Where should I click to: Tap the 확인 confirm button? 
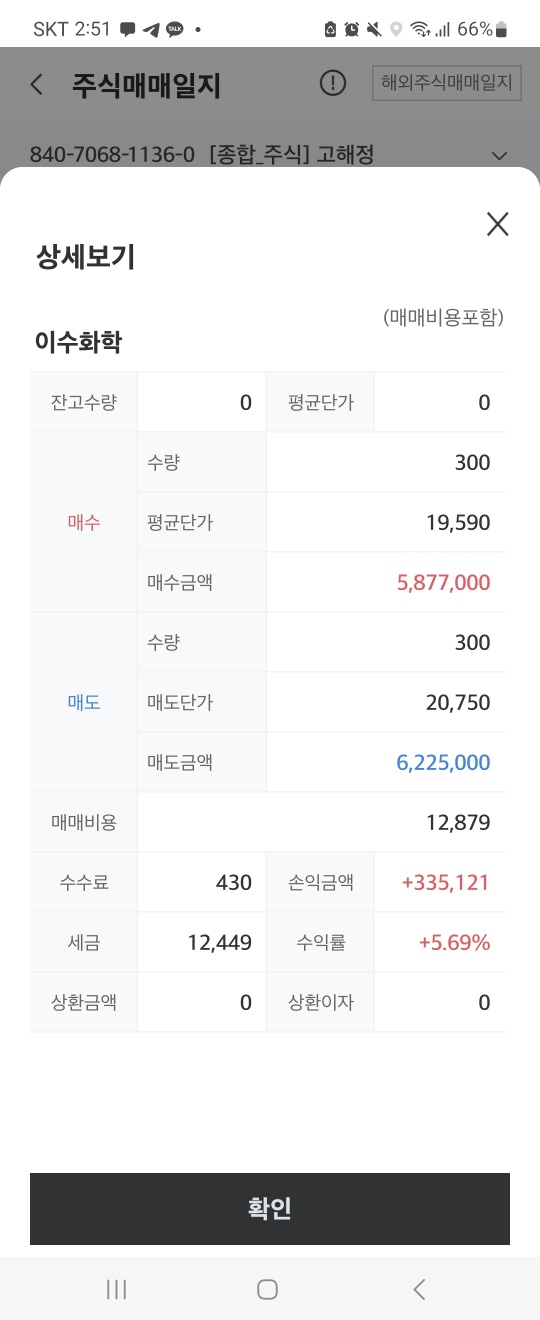[270, 1208]
